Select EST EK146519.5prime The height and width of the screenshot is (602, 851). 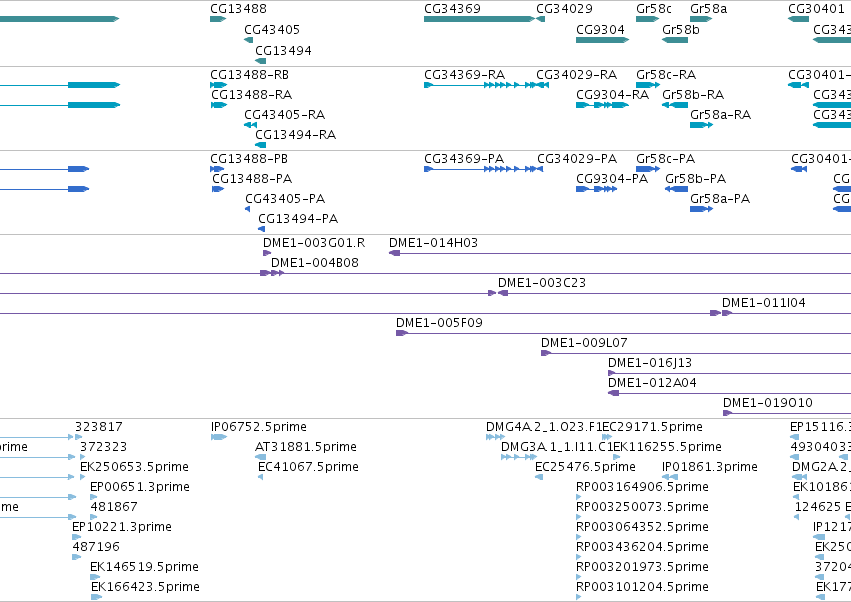pyautogui.click(x=144, y=567)
